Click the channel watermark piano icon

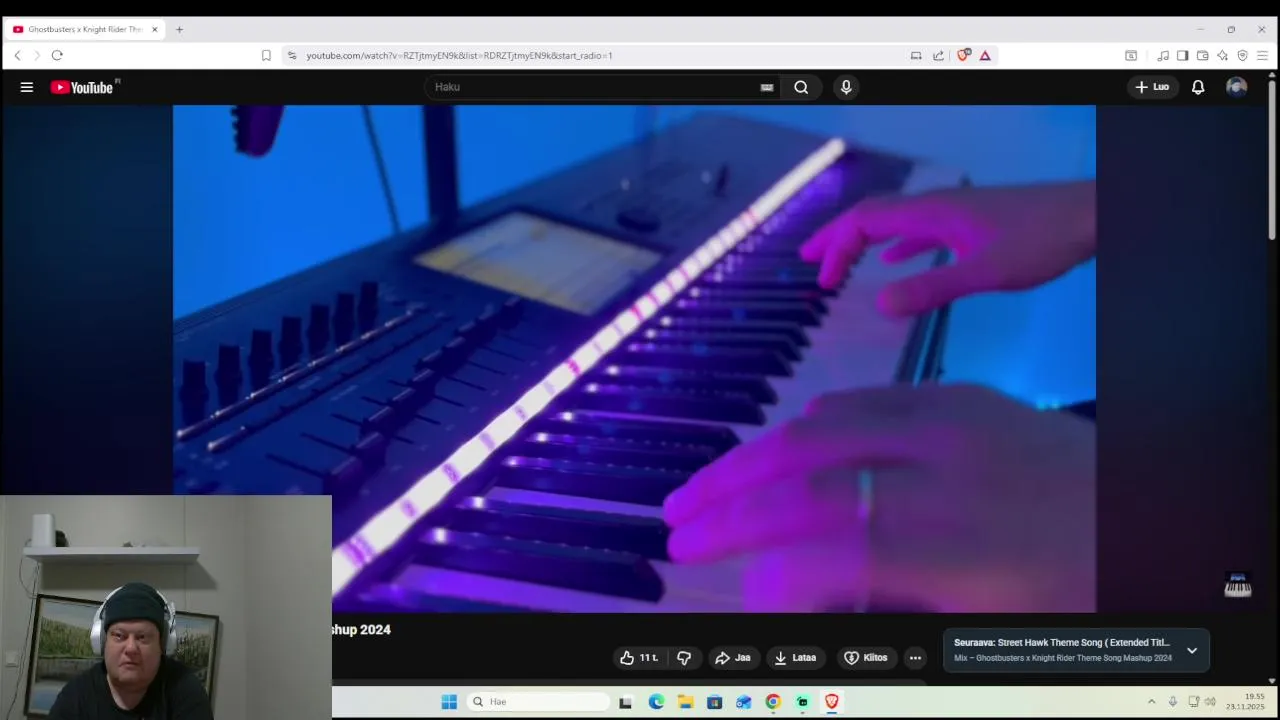point(1238,585)
